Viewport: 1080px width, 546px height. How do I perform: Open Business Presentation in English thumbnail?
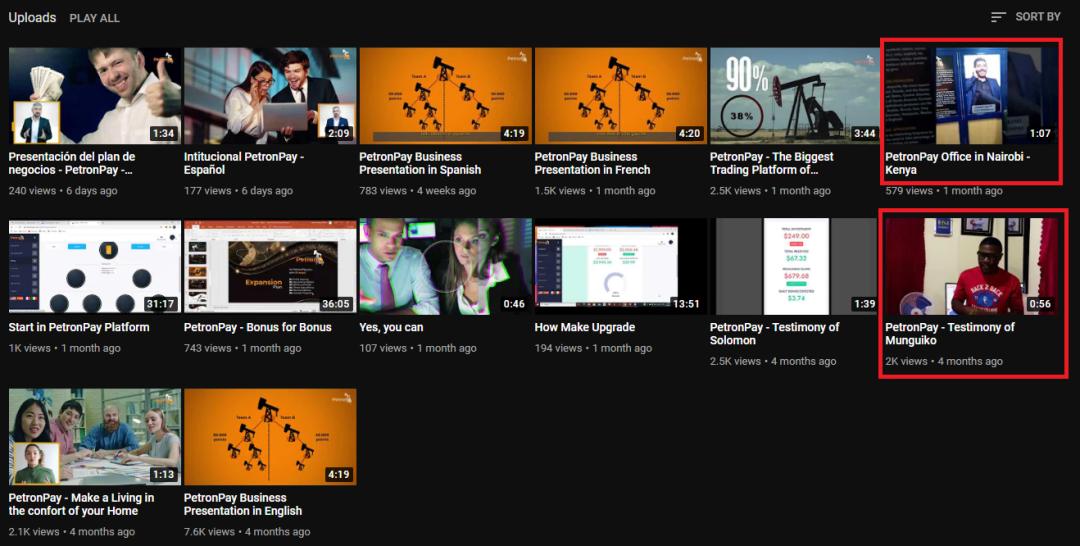[x=270, y=437]
